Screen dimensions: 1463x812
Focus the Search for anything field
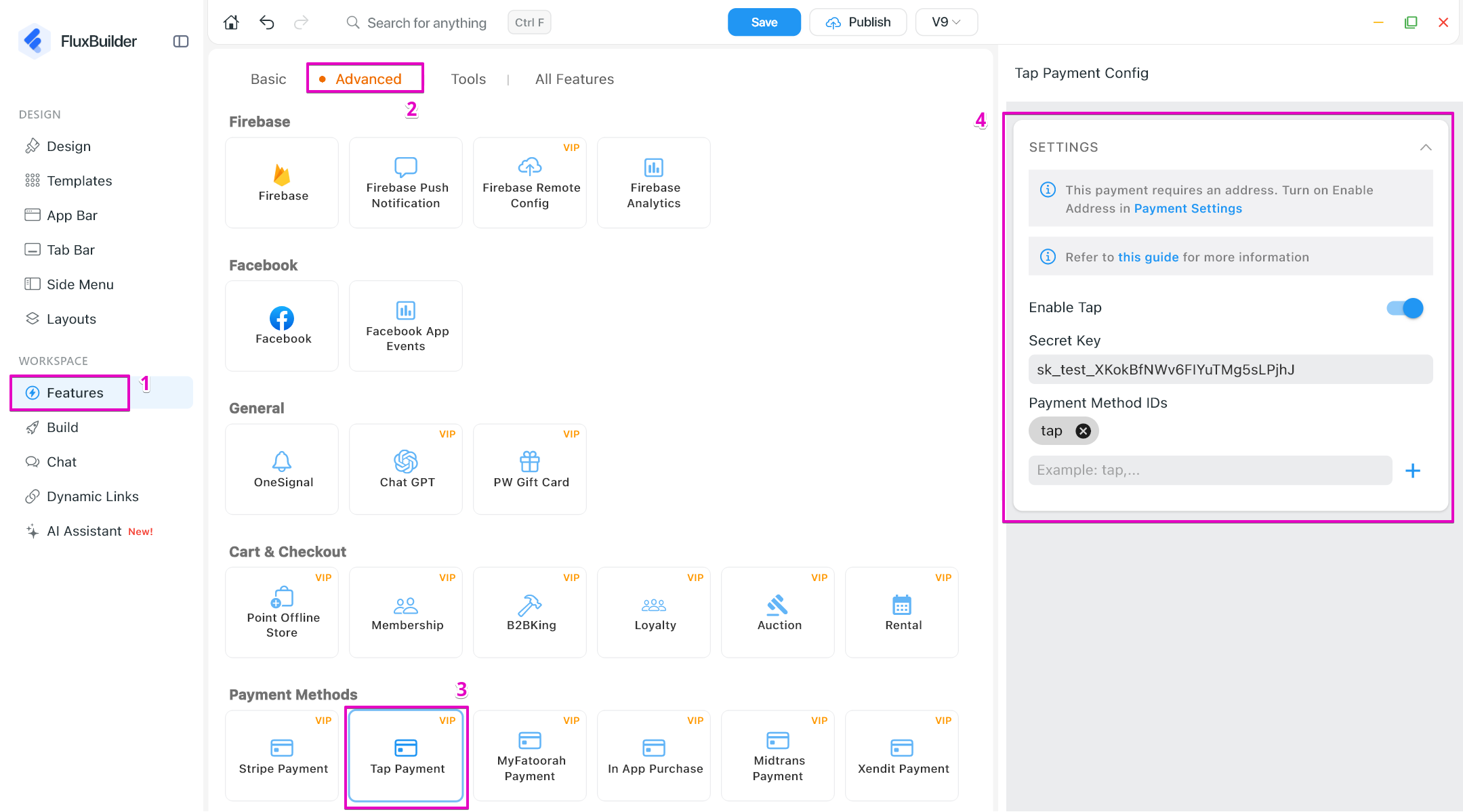tap(427, 23)
